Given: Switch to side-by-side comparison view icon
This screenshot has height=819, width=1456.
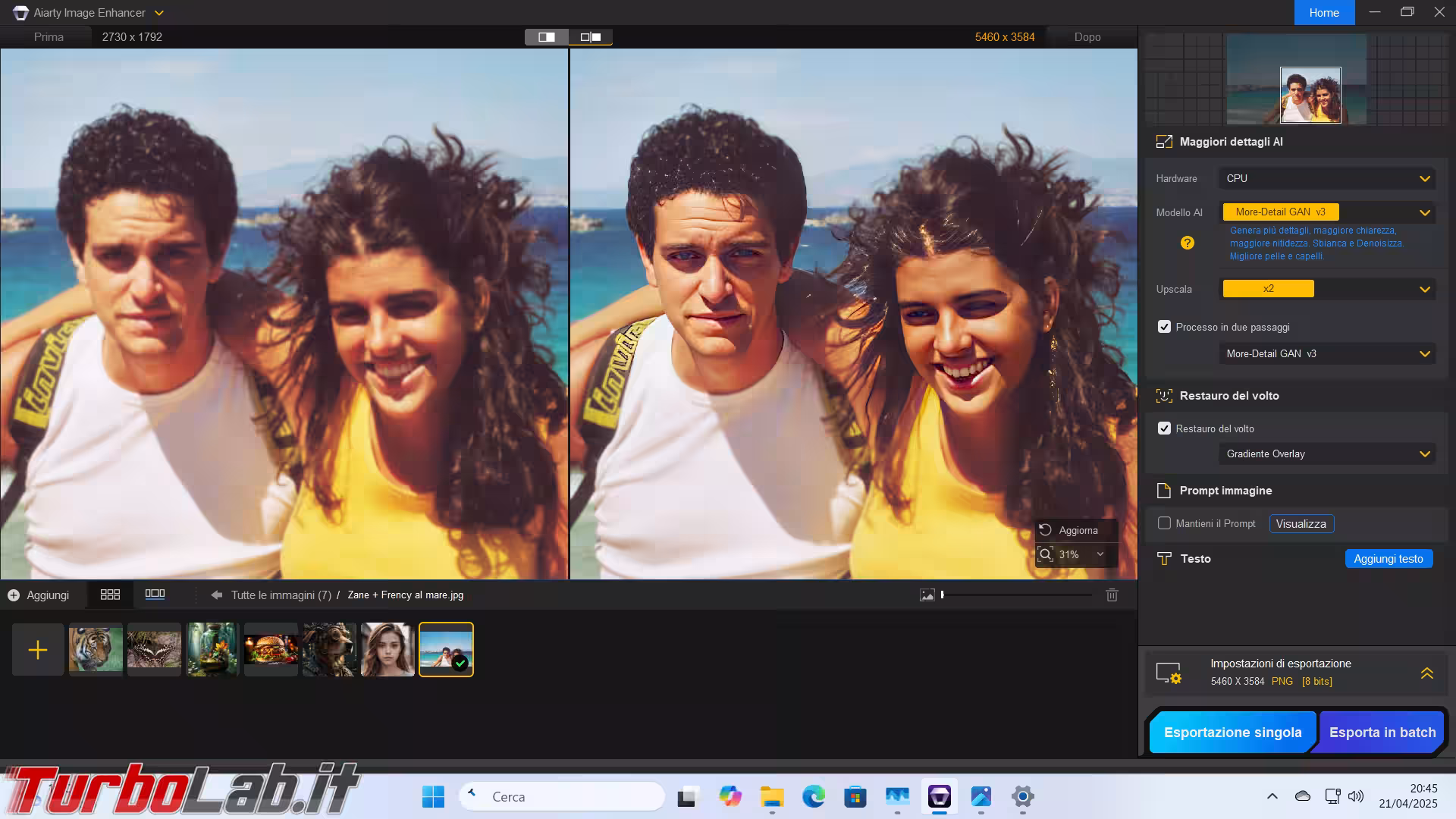Looking at the screenshot, I should [591, 37].
